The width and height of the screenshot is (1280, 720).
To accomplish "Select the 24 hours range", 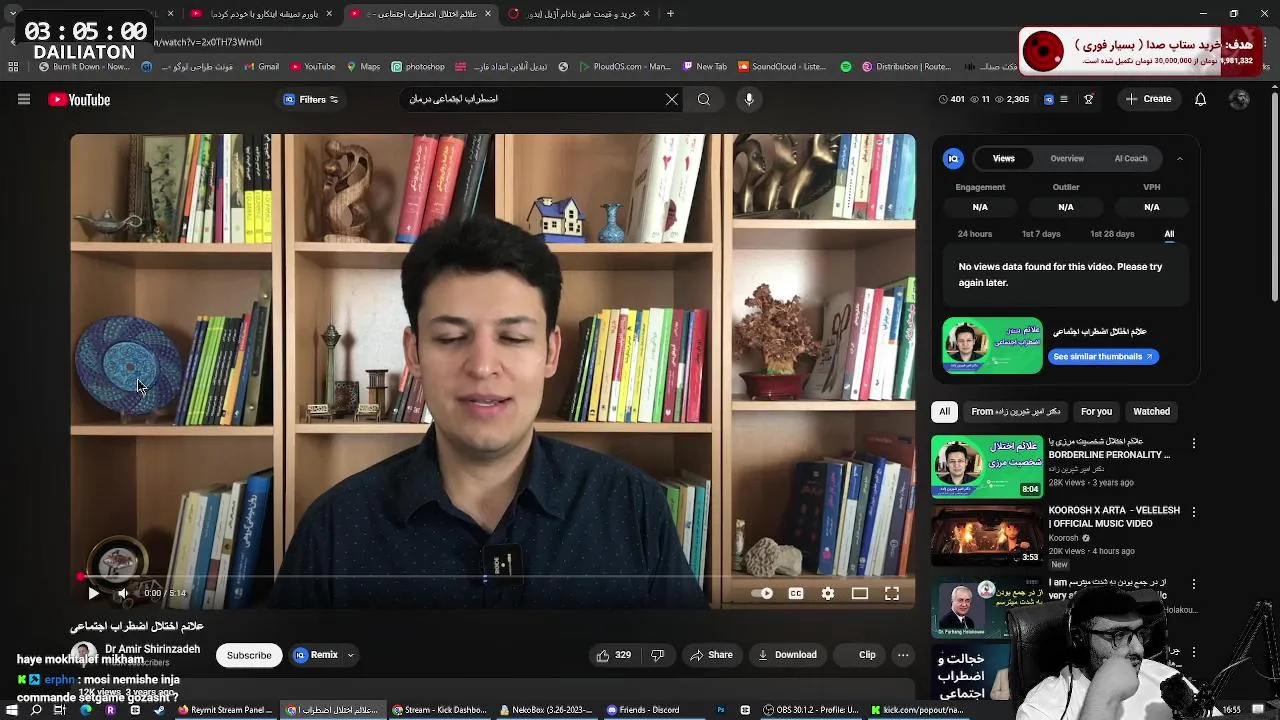I will tap(975, 234).
